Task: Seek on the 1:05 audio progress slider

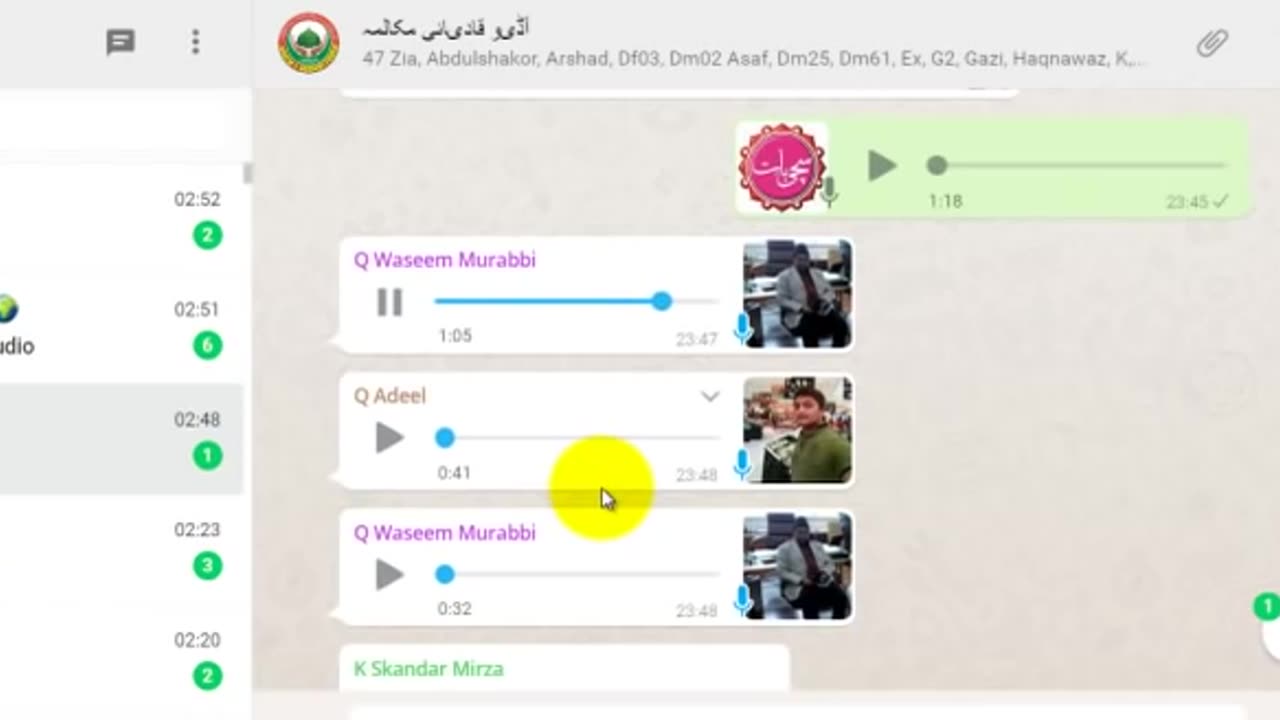Action: coord(576,301)
